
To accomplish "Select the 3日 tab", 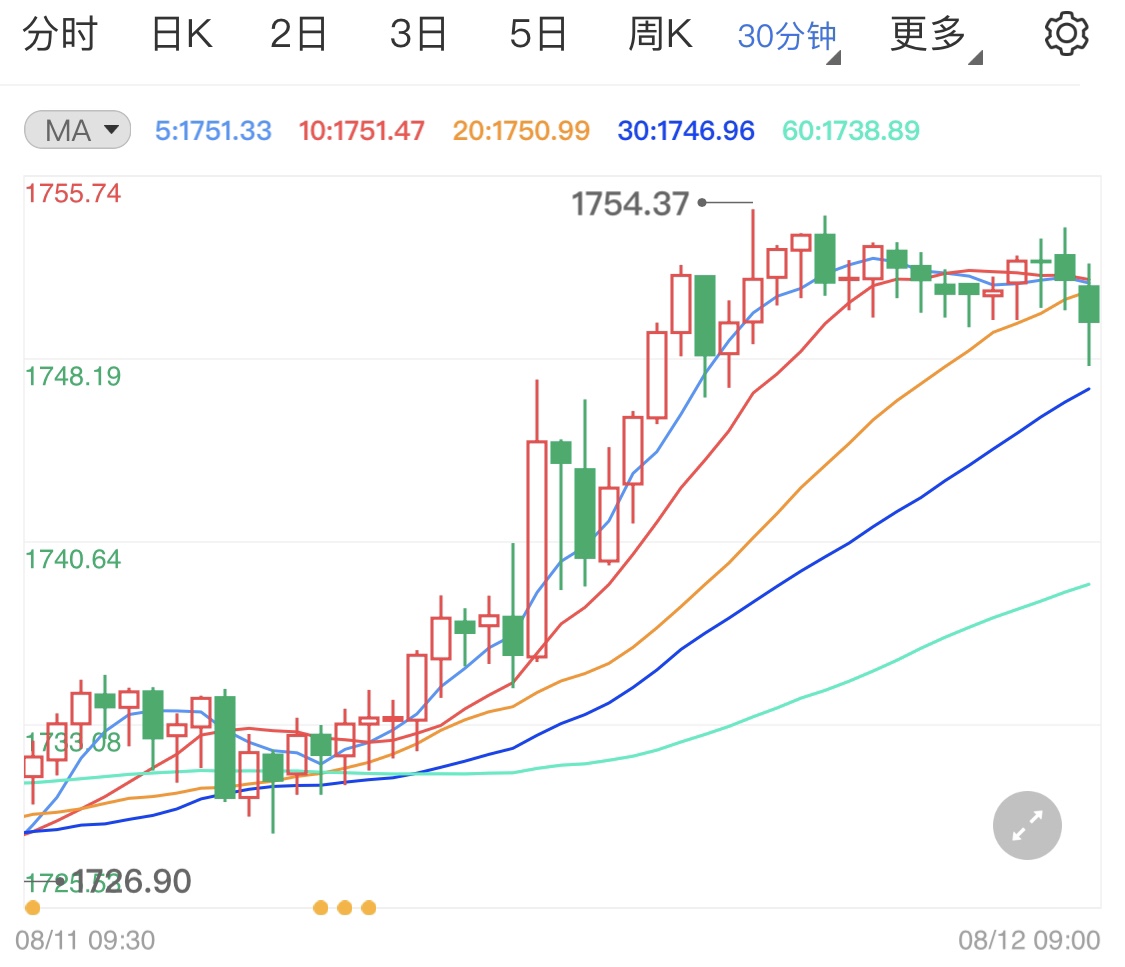I will pos(418,34).
